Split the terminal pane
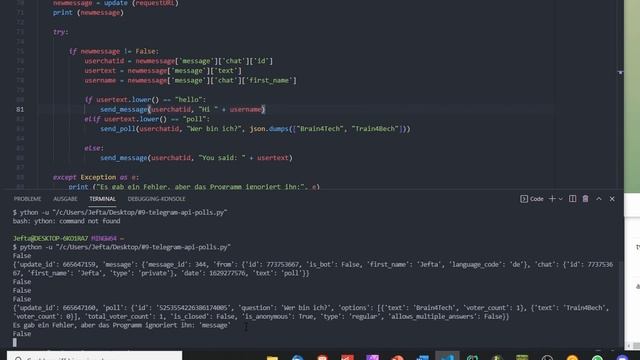Image resolution: width=640 pixels, height=360 pixels. (x=573, y=199)
